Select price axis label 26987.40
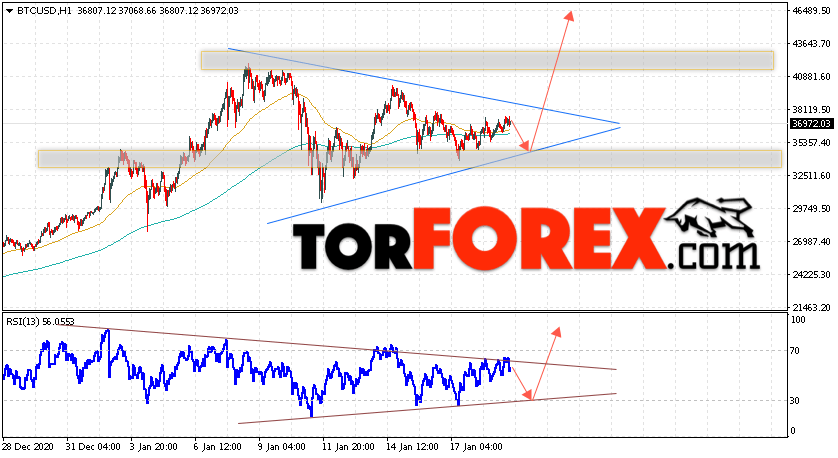This screenshot has width=838, height=458. [811, 242]
